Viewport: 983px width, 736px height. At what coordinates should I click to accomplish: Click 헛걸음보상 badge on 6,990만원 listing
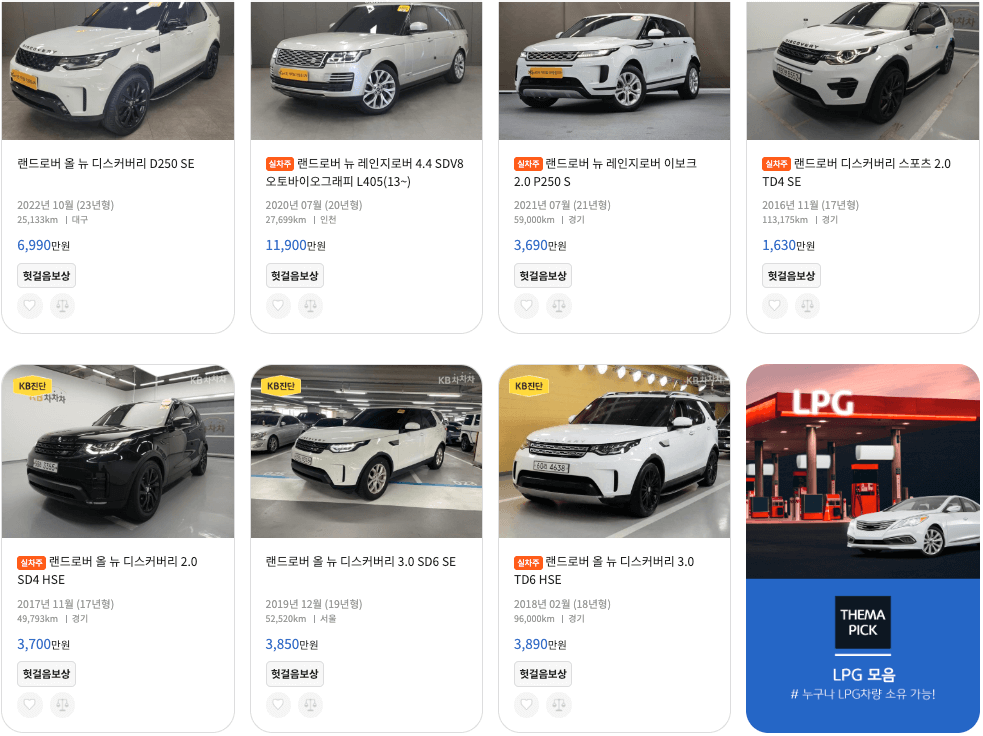pyautogui.click(x=46, y=276)
